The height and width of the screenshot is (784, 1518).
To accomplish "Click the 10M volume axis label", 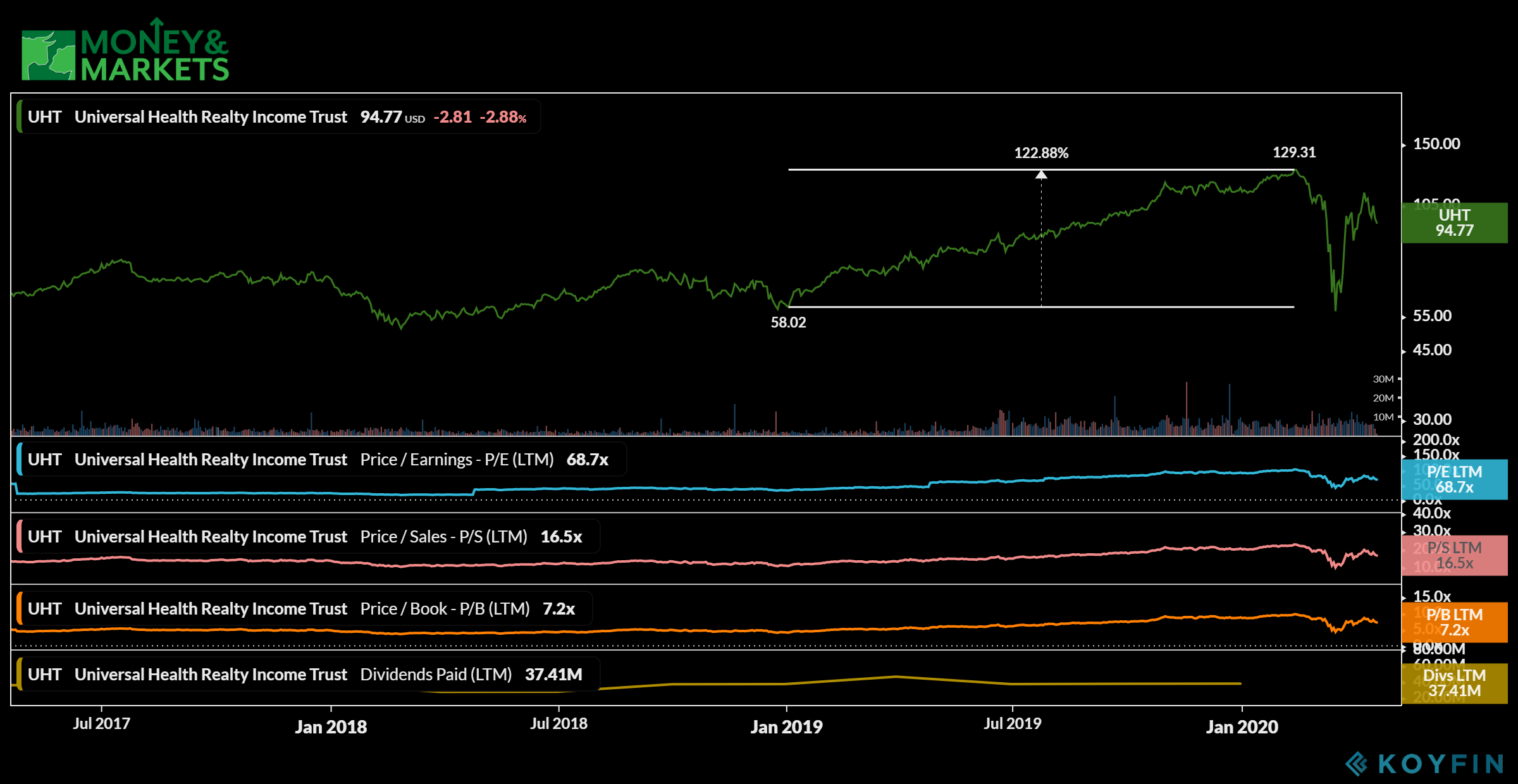I will (x=1383, y=417).
